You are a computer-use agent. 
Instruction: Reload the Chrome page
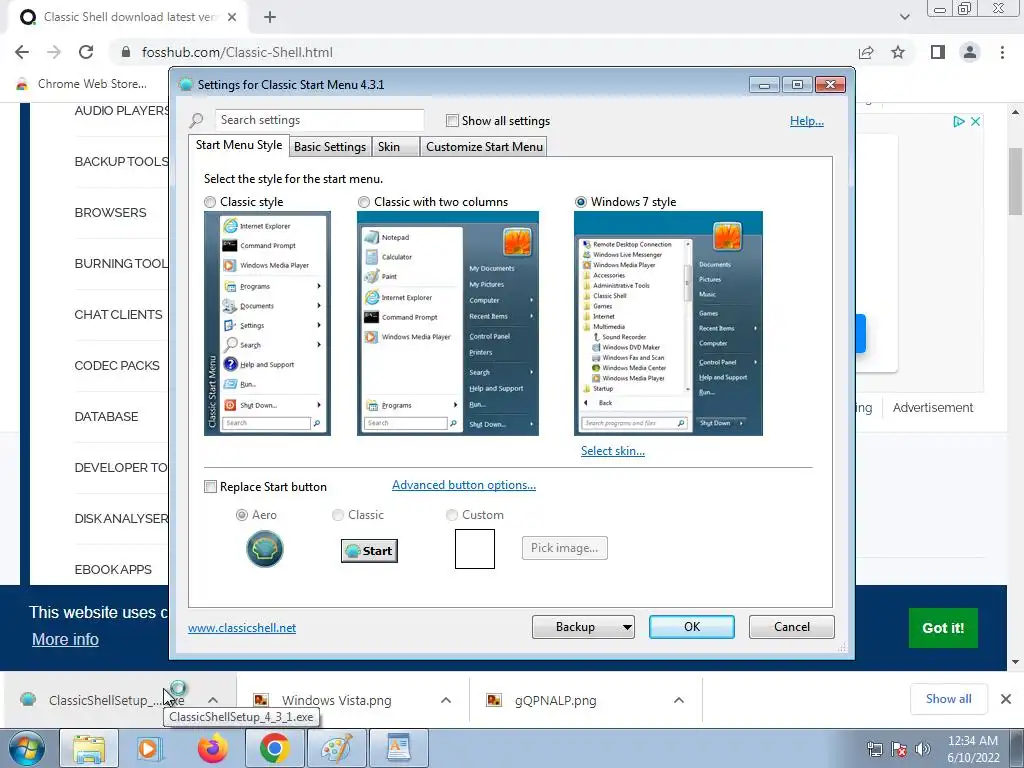coord(86,52)
